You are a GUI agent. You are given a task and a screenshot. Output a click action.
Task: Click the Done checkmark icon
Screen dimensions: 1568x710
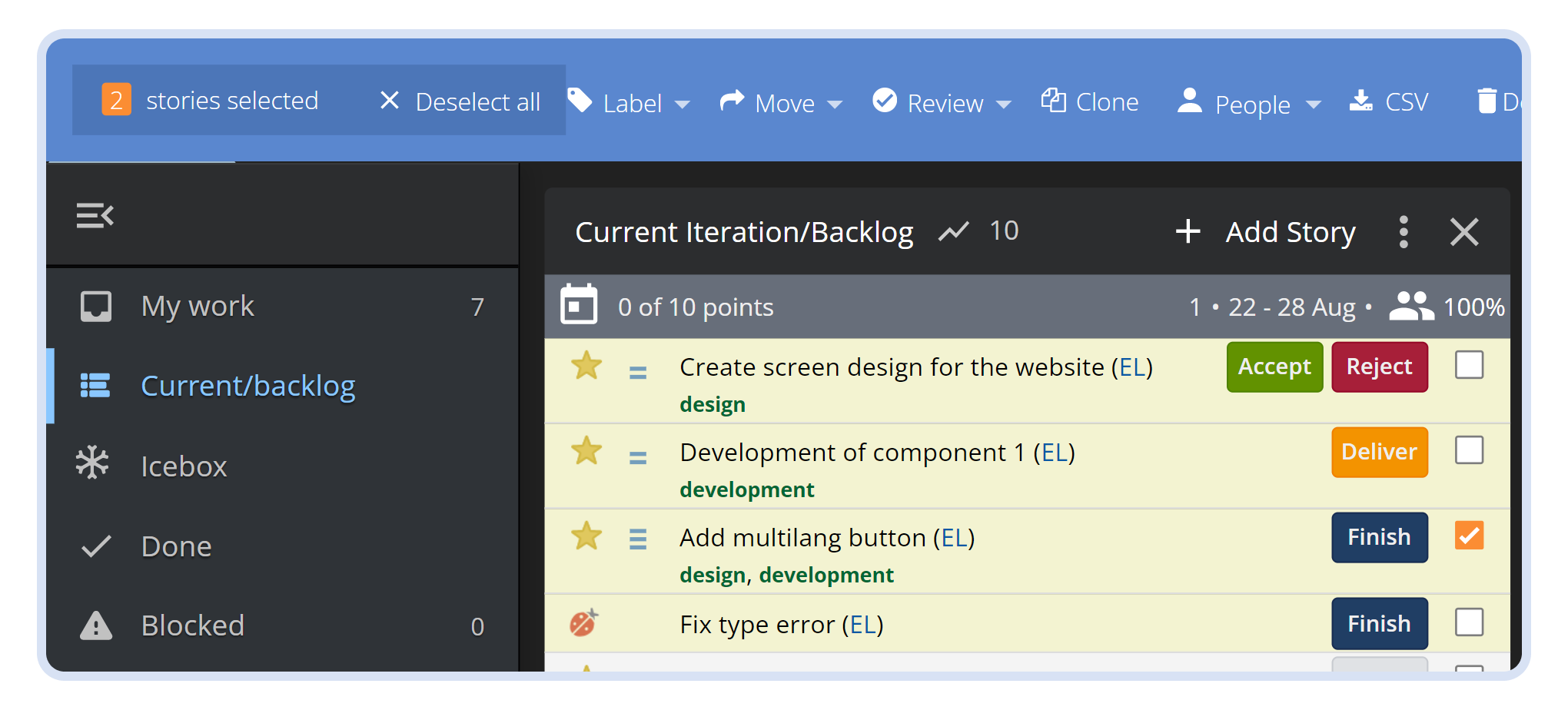[x=96, y=546]
